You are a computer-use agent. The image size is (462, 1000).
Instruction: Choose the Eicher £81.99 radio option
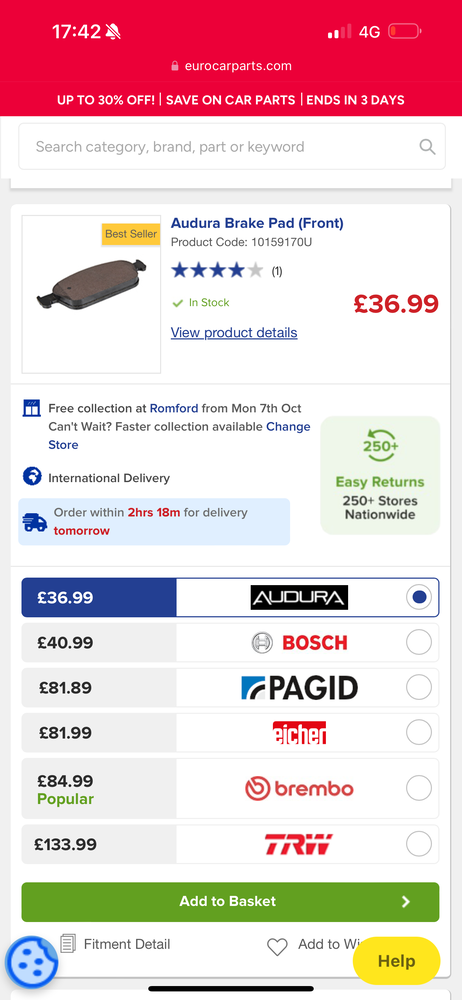point(419,732)
